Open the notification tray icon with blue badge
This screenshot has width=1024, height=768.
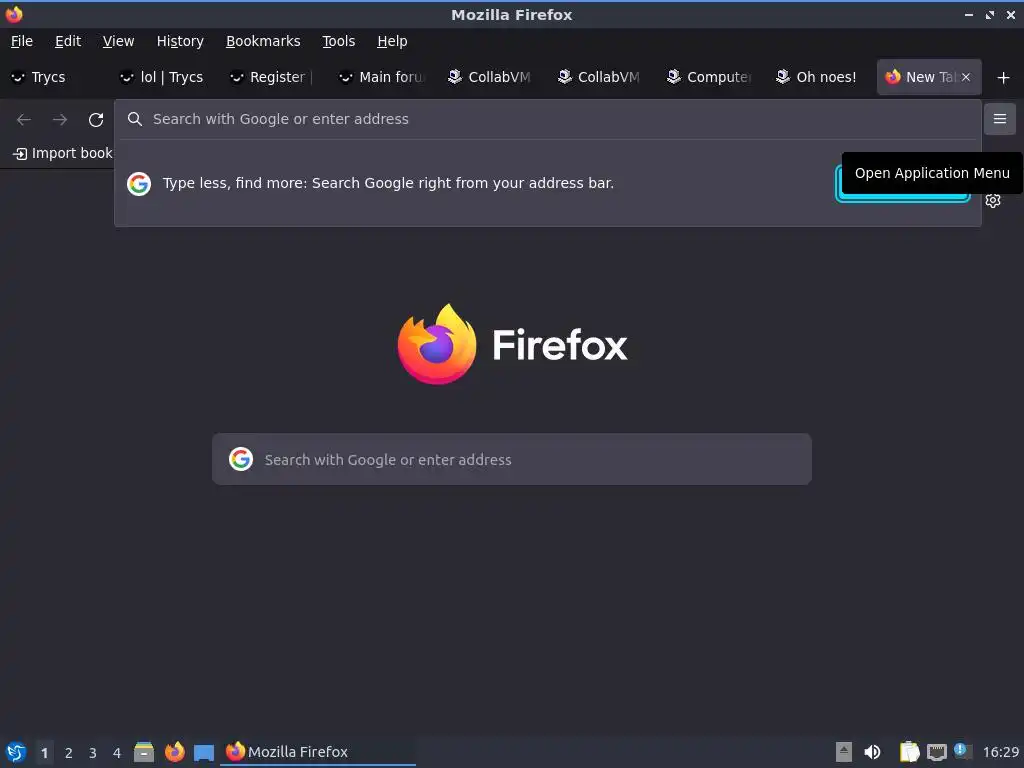point(963,751)
